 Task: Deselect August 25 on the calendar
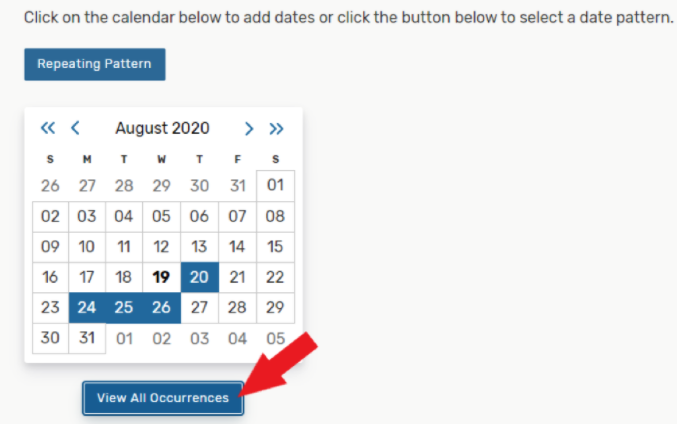(124, 307)
